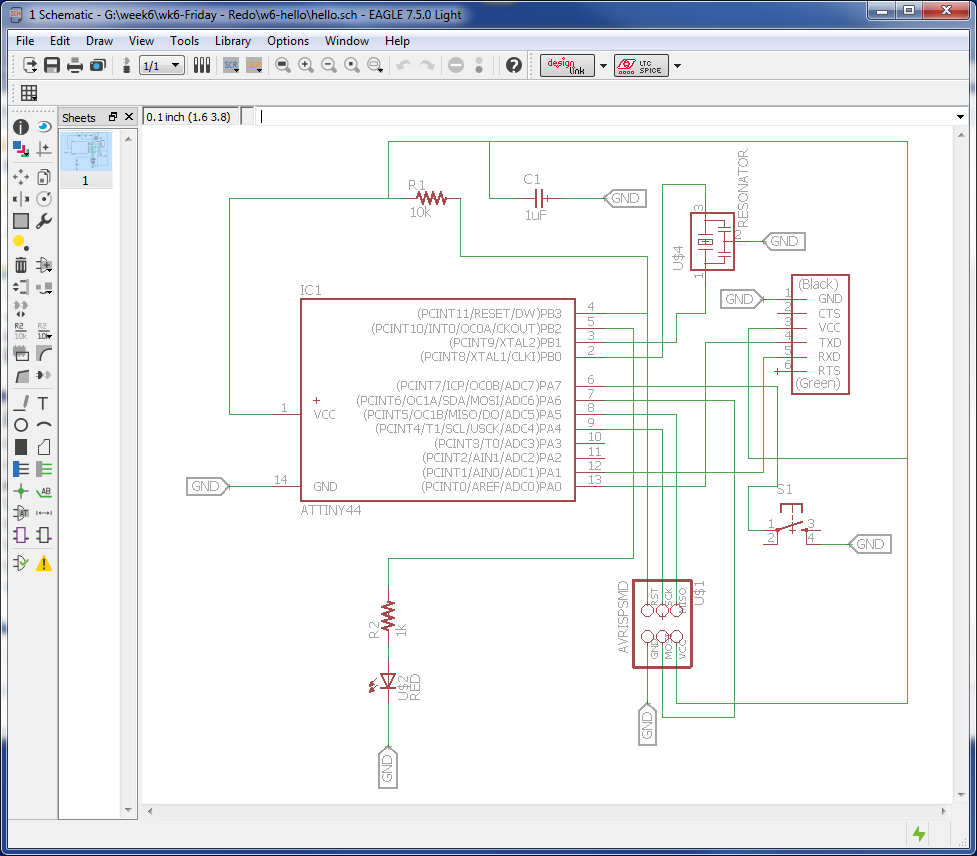
Task: Select the Rectangle tool
Action: pyautogui.click(x=21, y=447)
